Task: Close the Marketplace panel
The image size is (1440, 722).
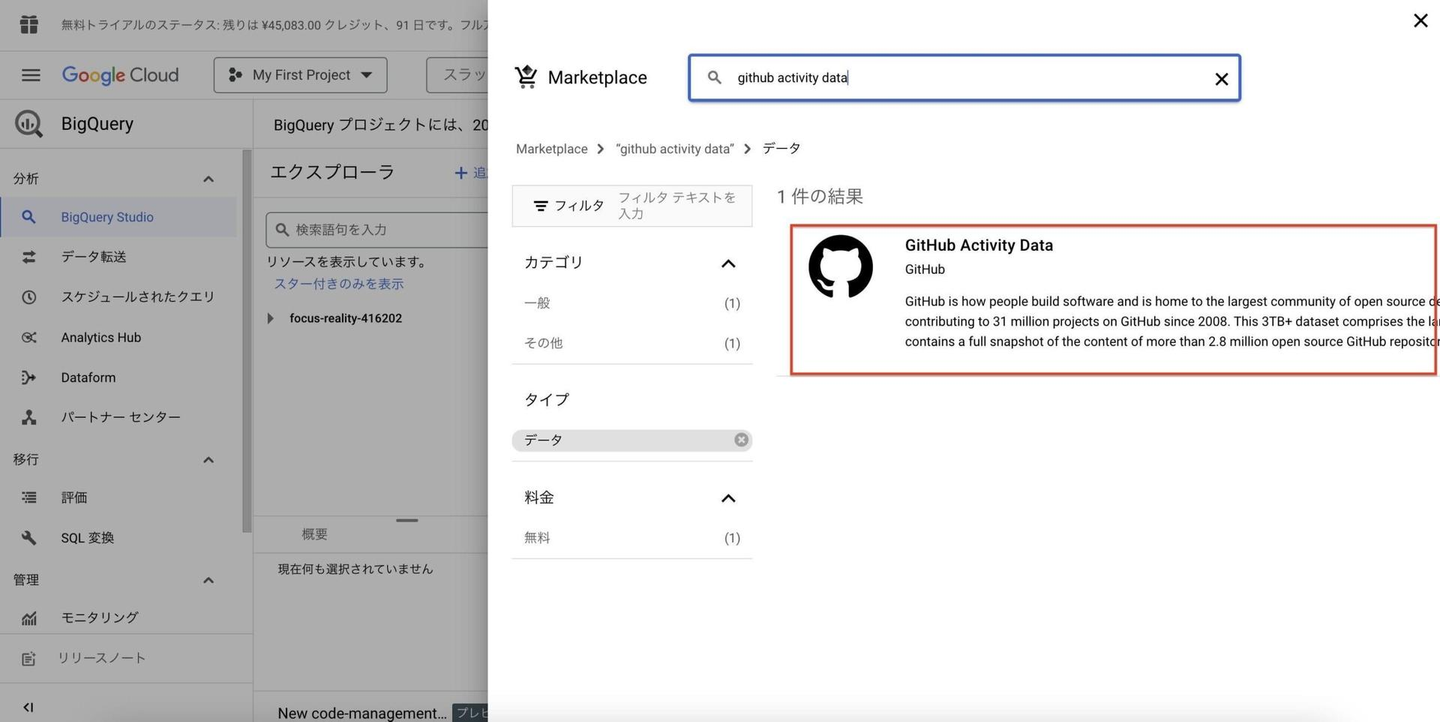Action: coord(1420,20)
